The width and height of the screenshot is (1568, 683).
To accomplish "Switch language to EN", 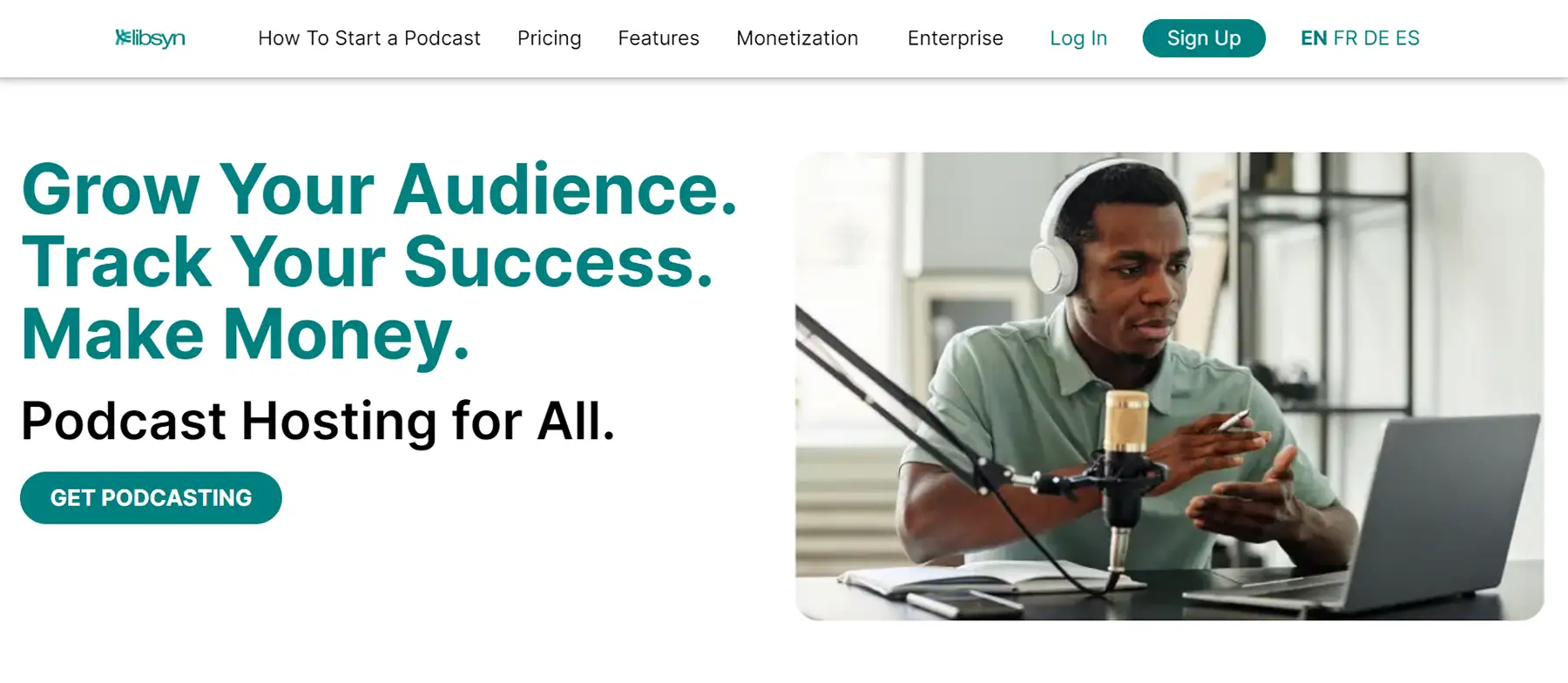I will coord(1314,38).
